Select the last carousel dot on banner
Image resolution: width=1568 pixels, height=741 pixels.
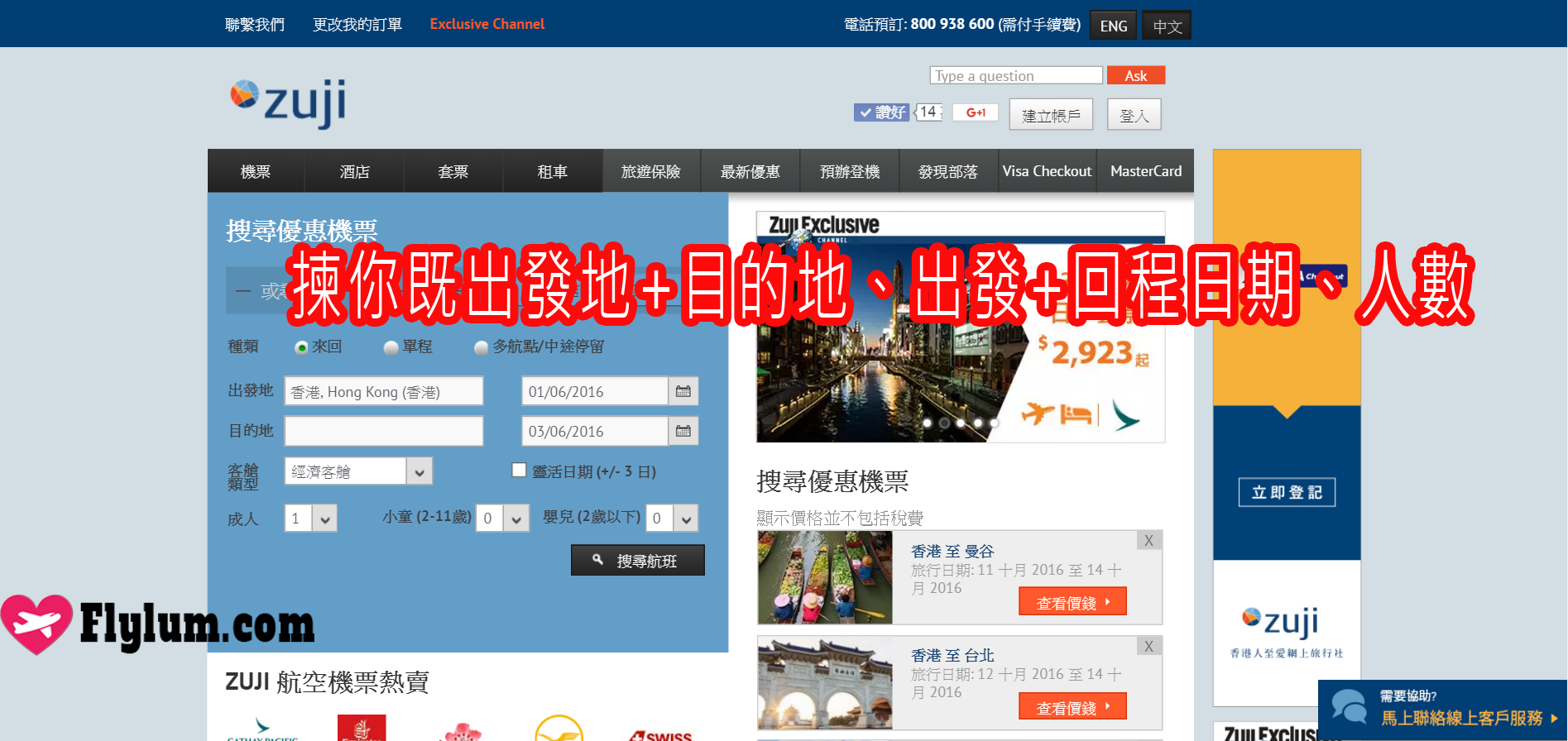[995, 423]
